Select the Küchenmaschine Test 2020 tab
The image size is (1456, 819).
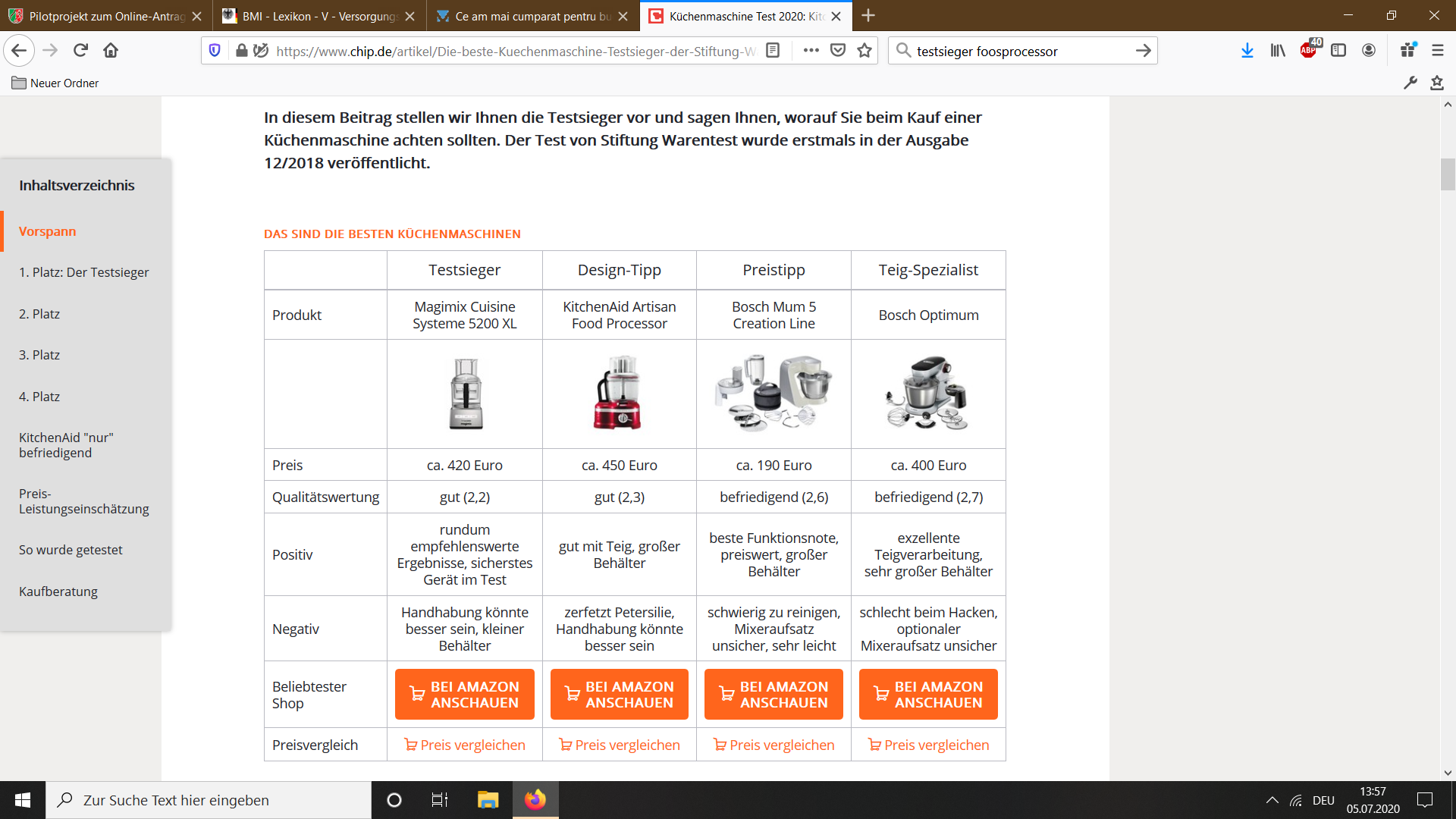(745, 16)
